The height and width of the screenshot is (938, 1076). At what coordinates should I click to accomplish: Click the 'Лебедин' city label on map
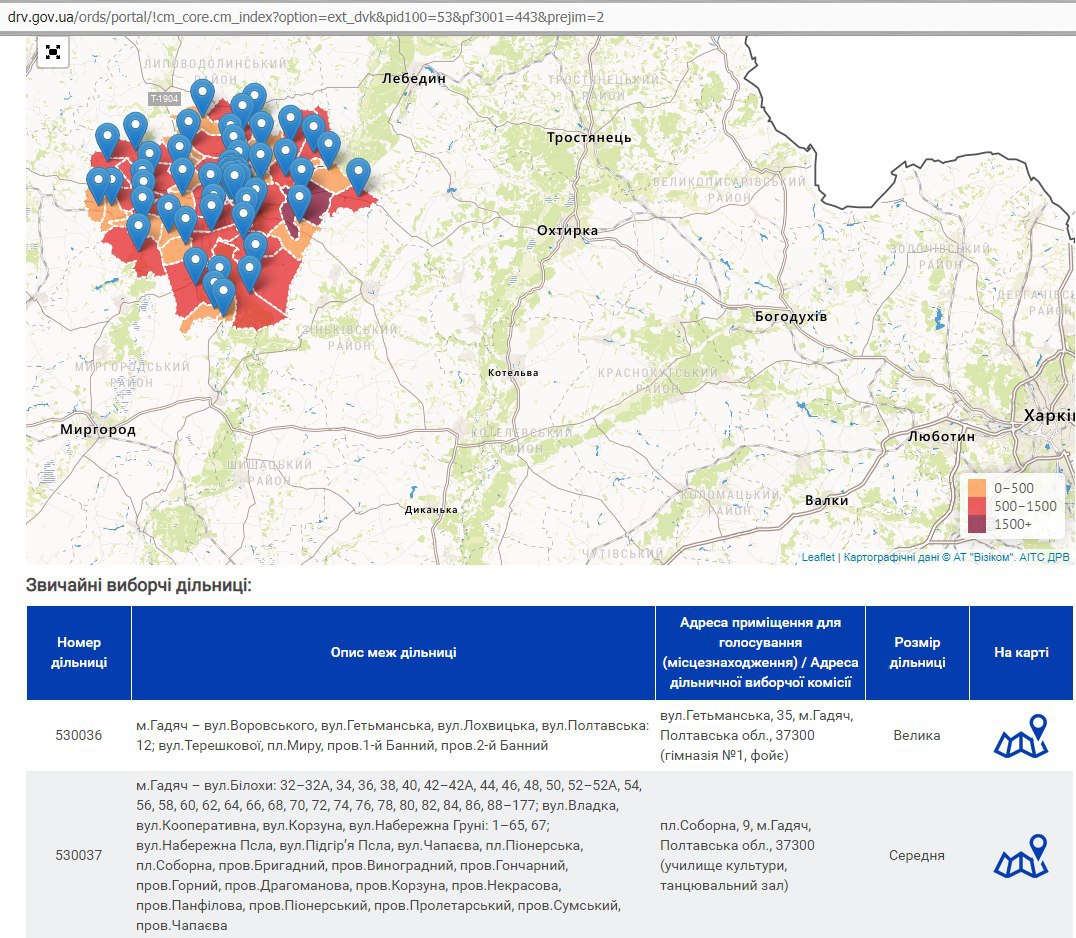point(414,78)
